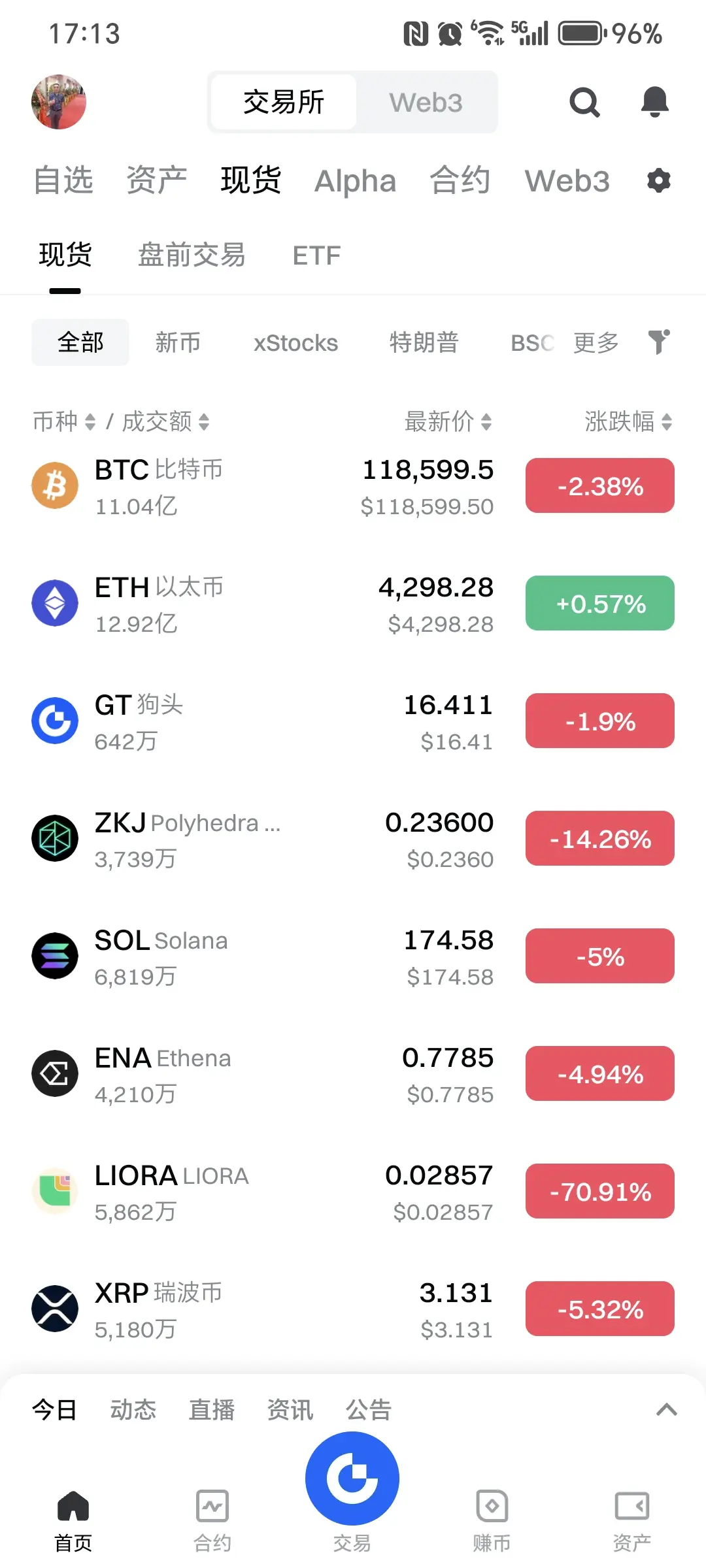Switch to the Alpha tab
This screenshot has height=1568, width=706.
click(356, 181)
